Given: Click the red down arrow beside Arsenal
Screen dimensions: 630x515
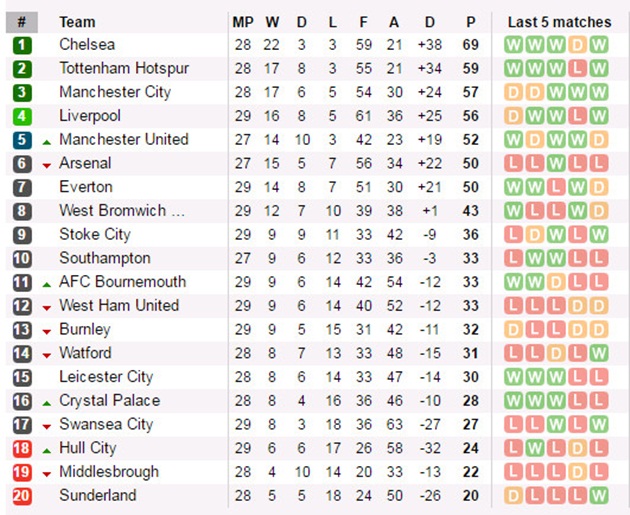Looking at the screenshot, I should [x=45, y=165].
